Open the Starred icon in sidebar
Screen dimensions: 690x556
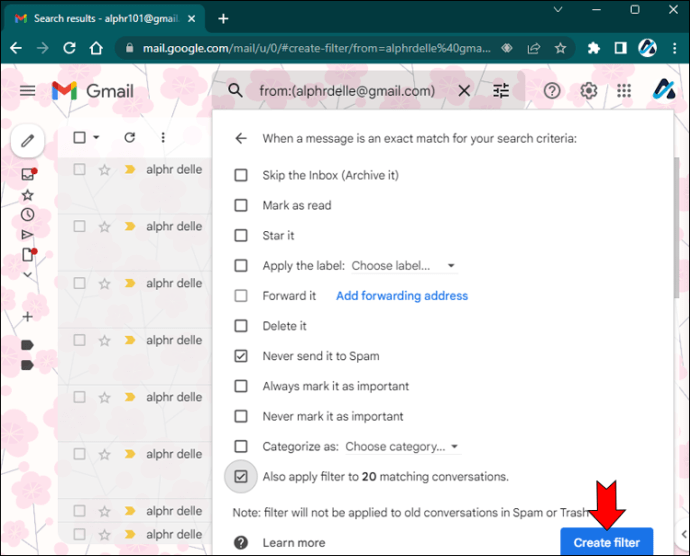point(28,195)
